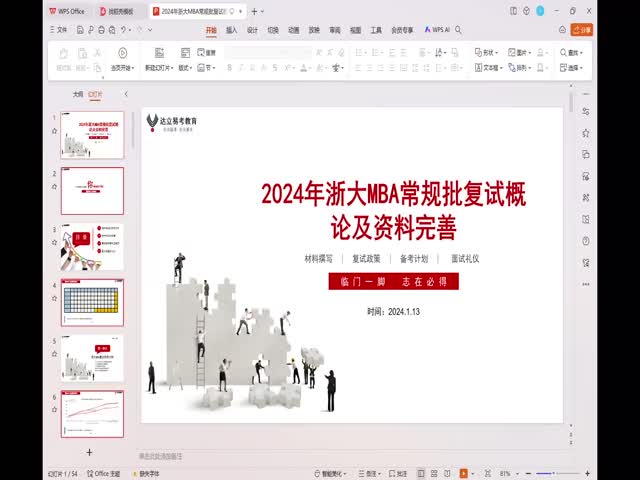
Task: Select slide 3 thumbnail with 目录
Action: [92, 247]
